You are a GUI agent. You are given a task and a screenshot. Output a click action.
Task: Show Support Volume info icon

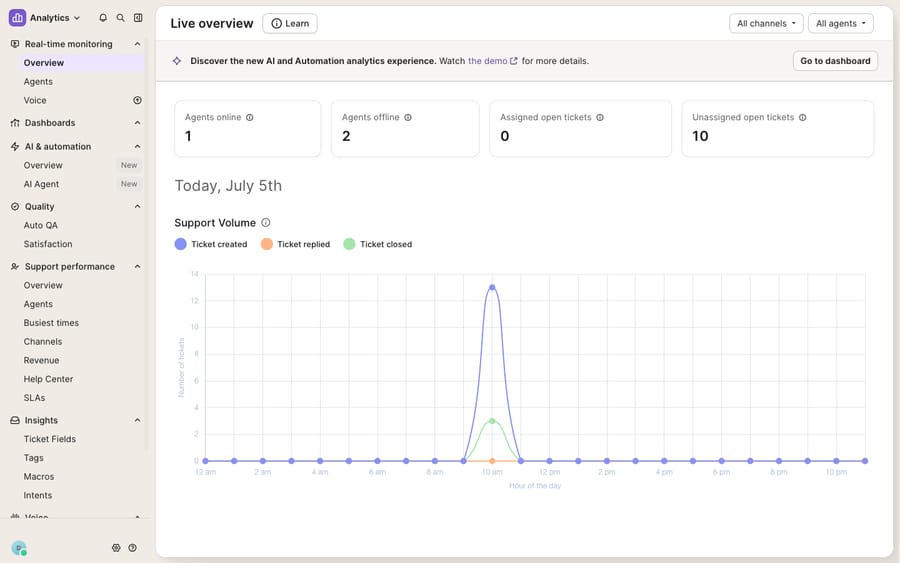coord(266,223)
